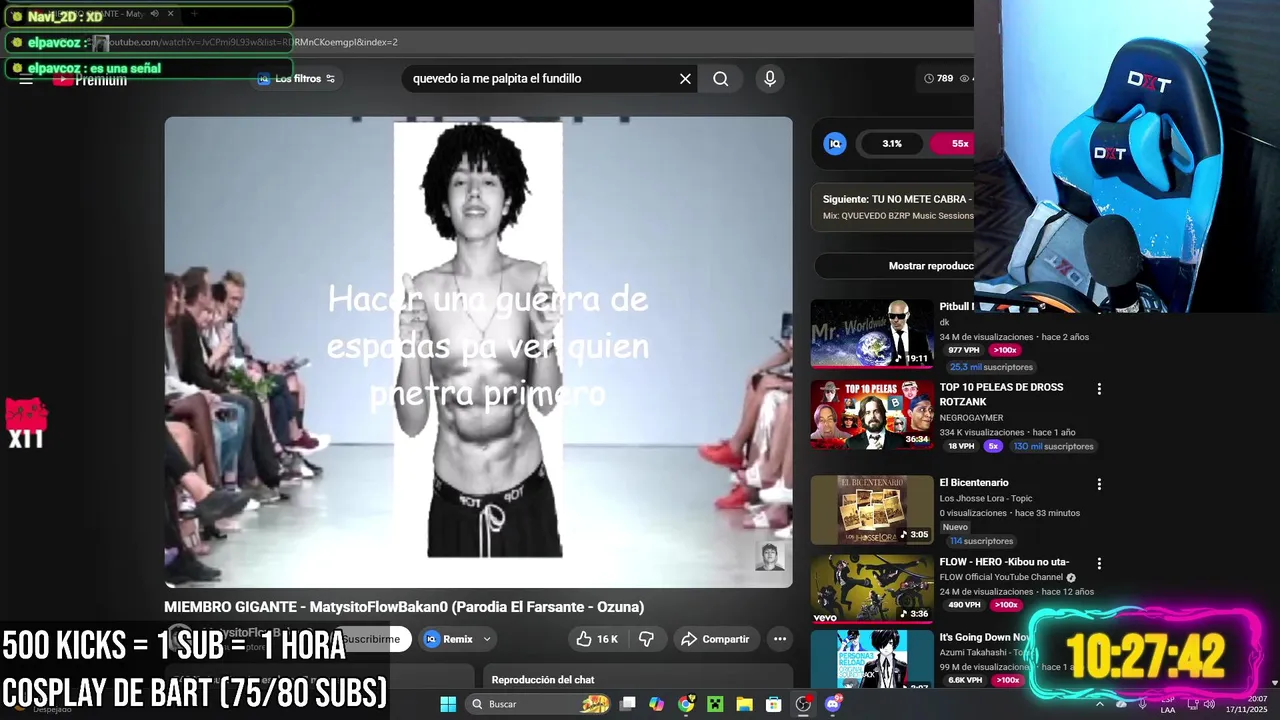Open the Pitbull video thumbnail
This screenshot has height=720, width=1280.
click(872, 334)
